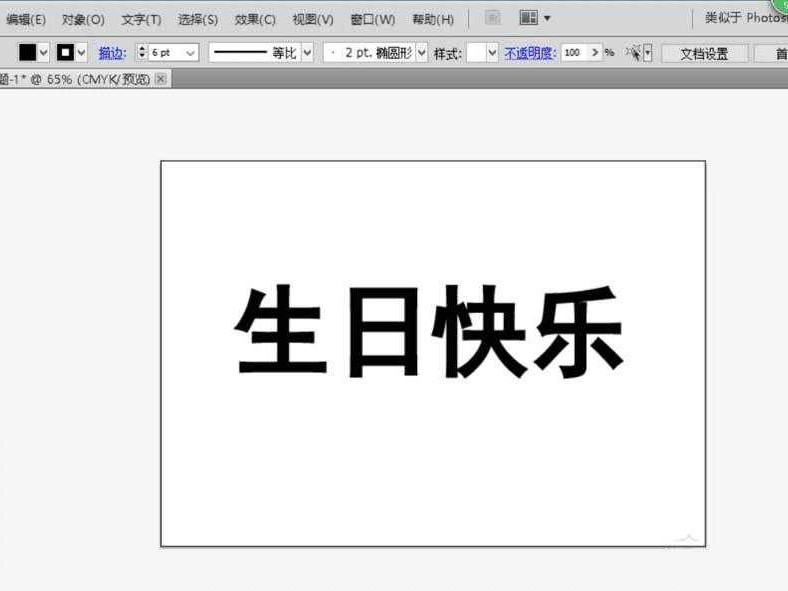Open the 类似于 Photoshop workspace switcher
The image size is (788, 591).
point(746,18)
